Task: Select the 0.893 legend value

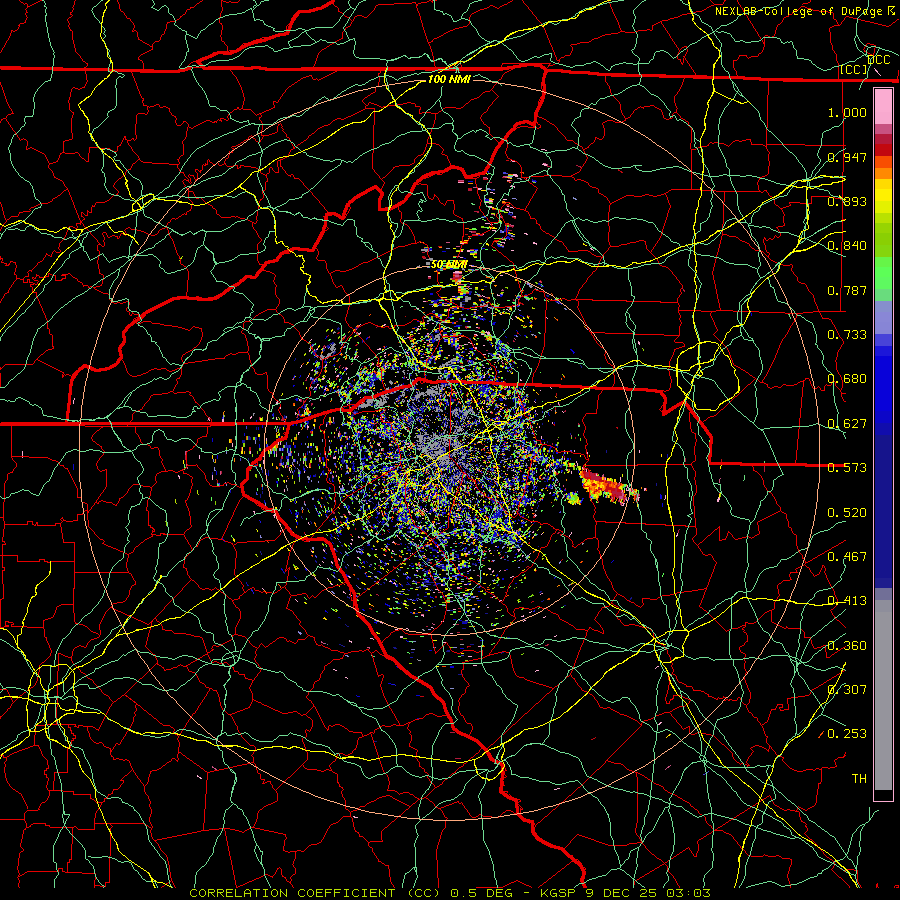Action: point(847,201)
